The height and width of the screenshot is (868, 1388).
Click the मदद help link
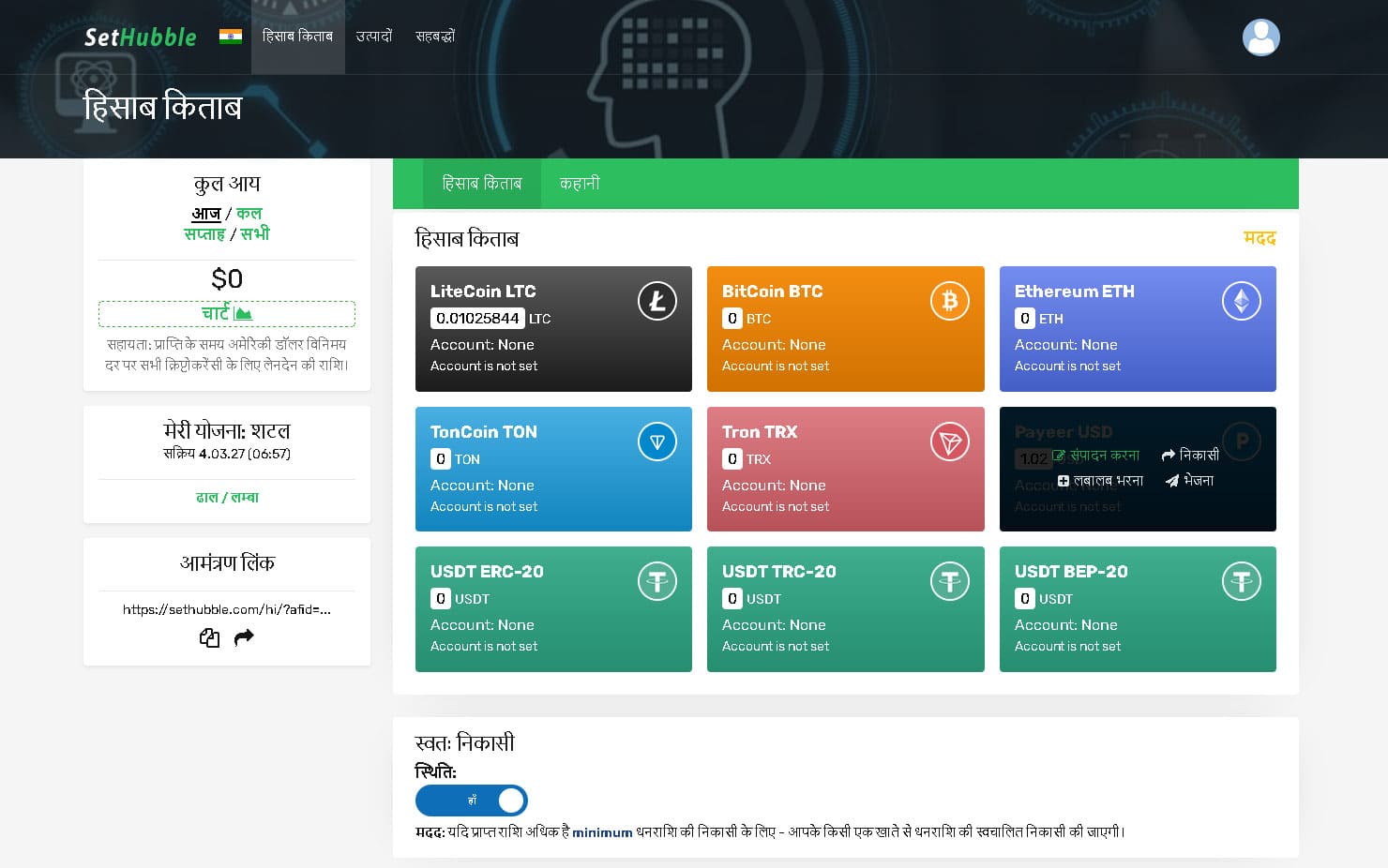1259,239
